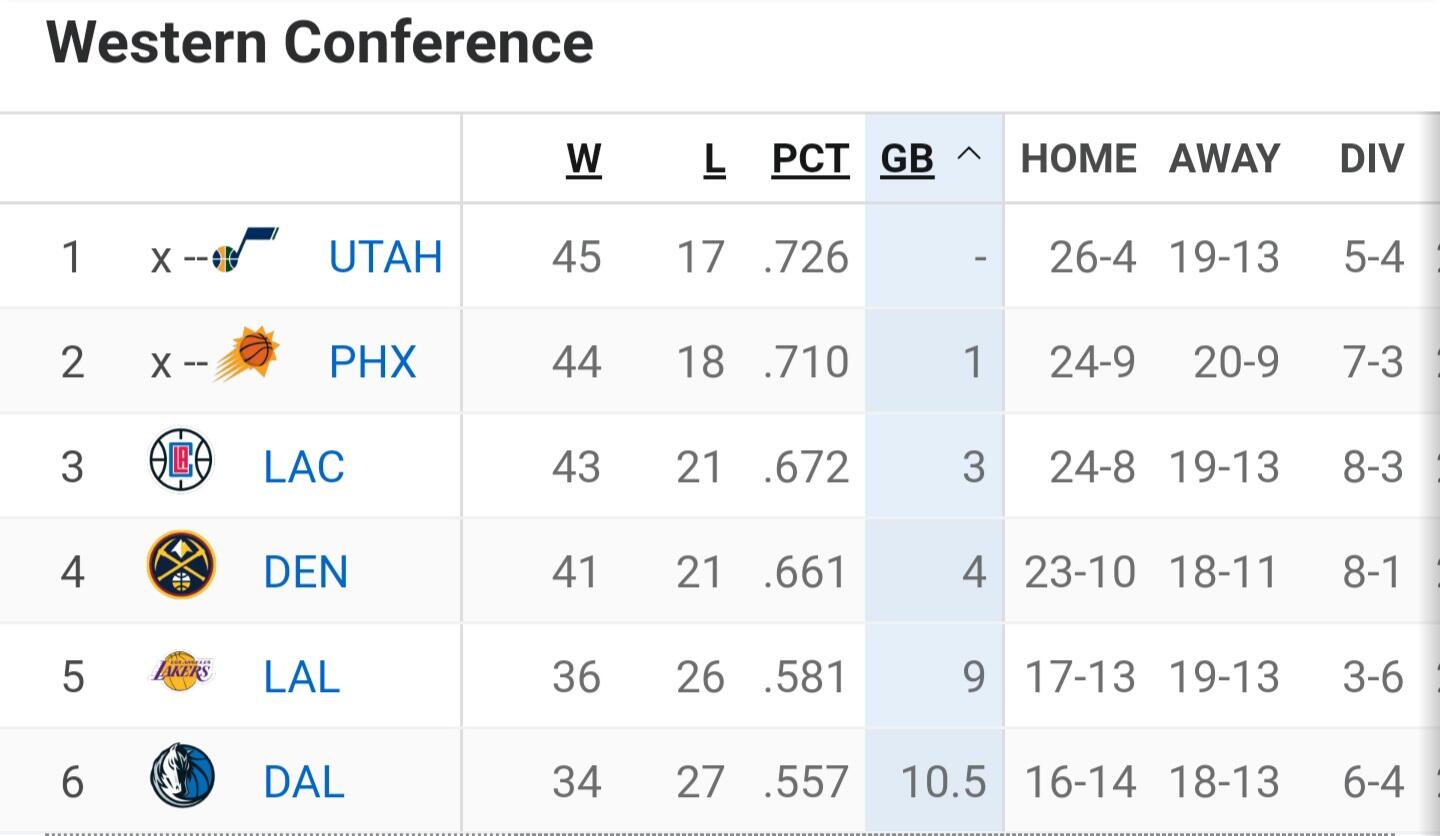Open the DEN team link
This screenshot has height=836, width=1440.
click(x=306, y=572)
